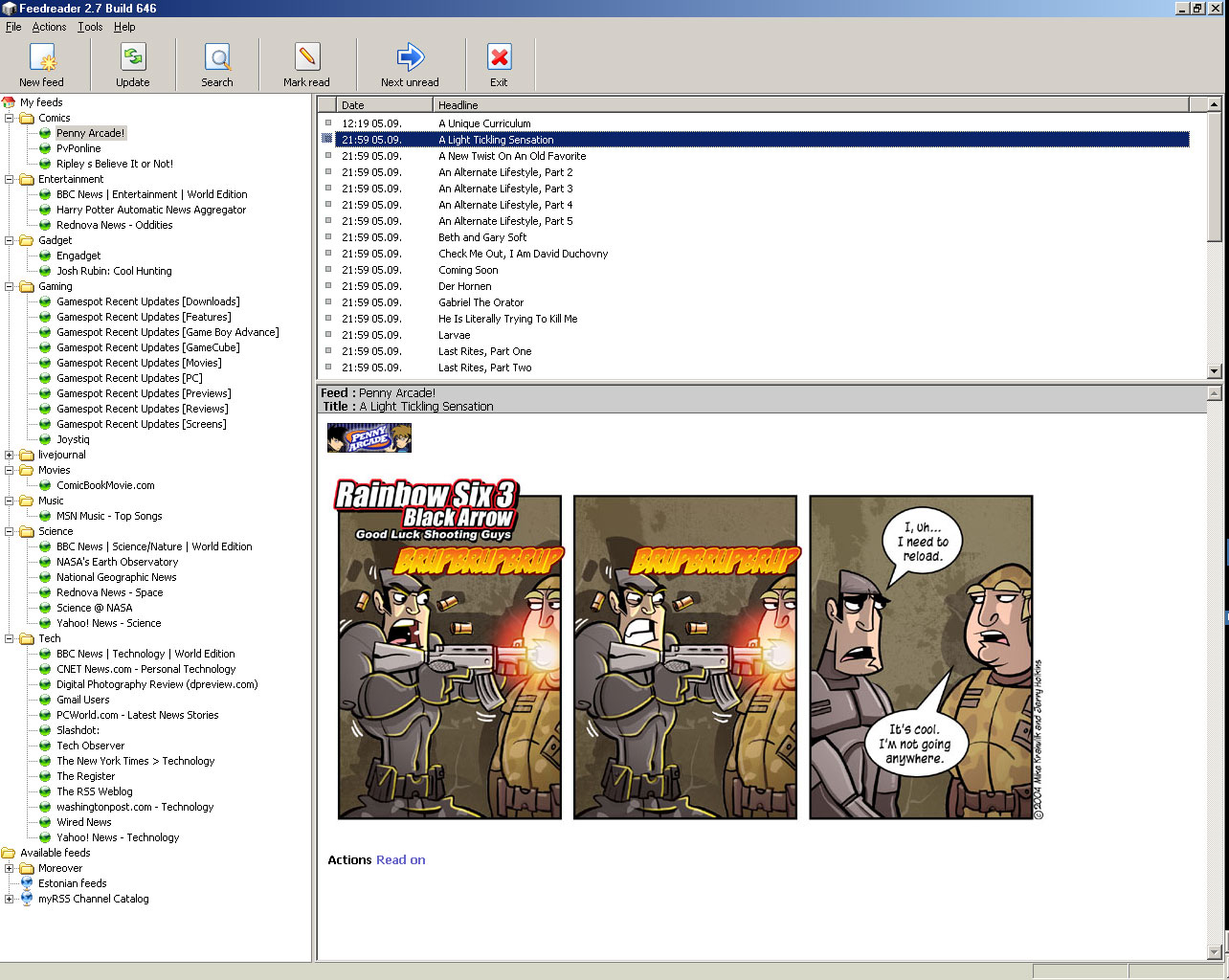1229x980 pixels.
Task: Select Ripley s Believe It or Not! feed
Action: (115, 164)
